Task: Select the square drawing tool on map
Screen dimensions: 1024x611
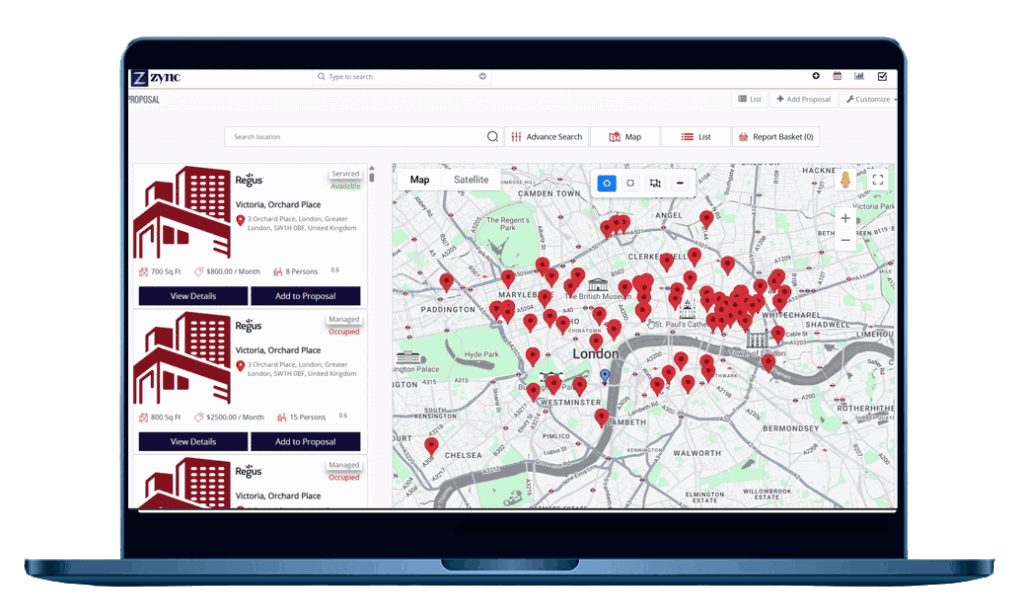Action: pos(630,183)
